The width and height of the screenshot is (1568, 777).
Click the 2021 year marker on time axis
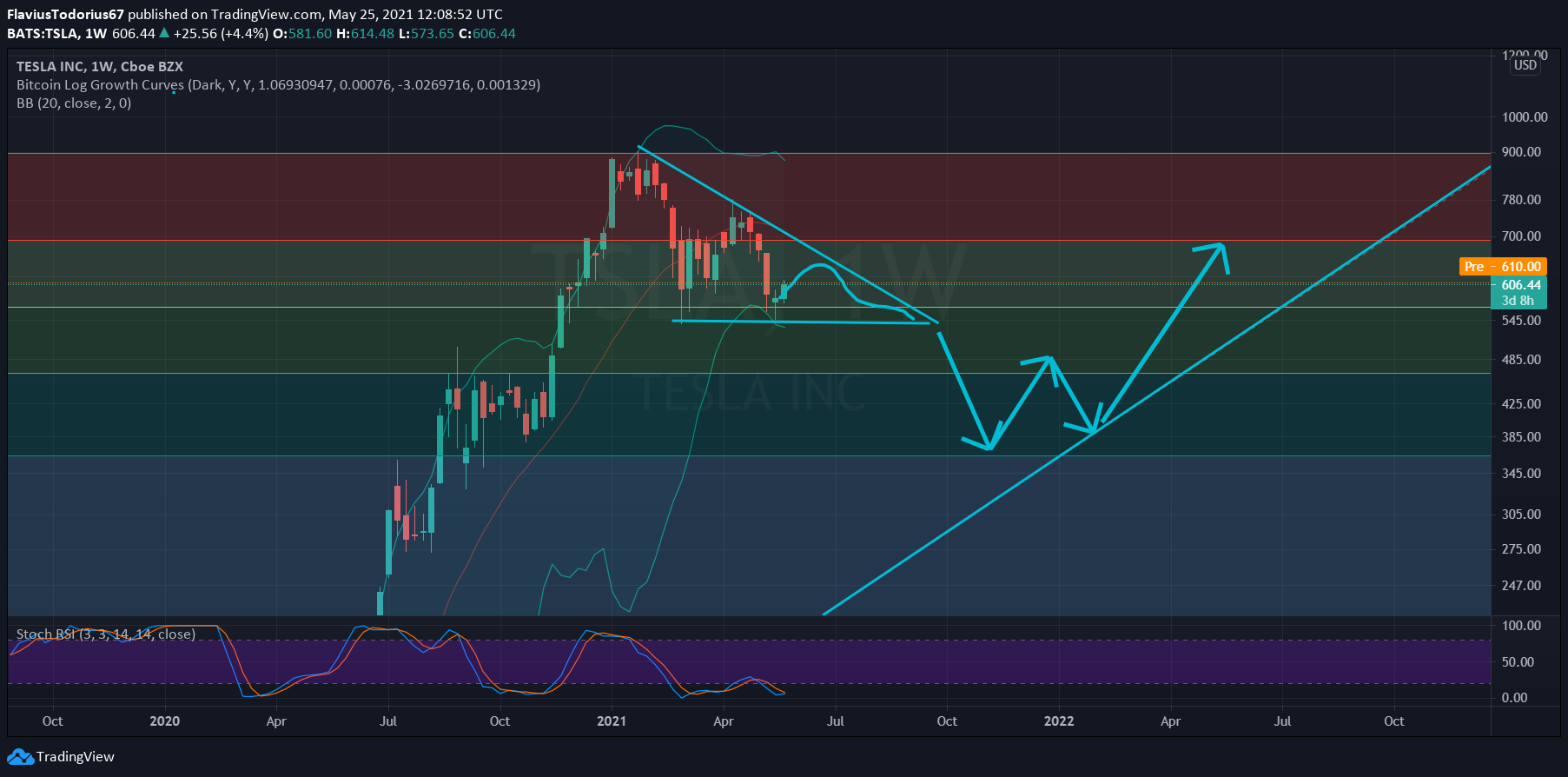[612, 721]
